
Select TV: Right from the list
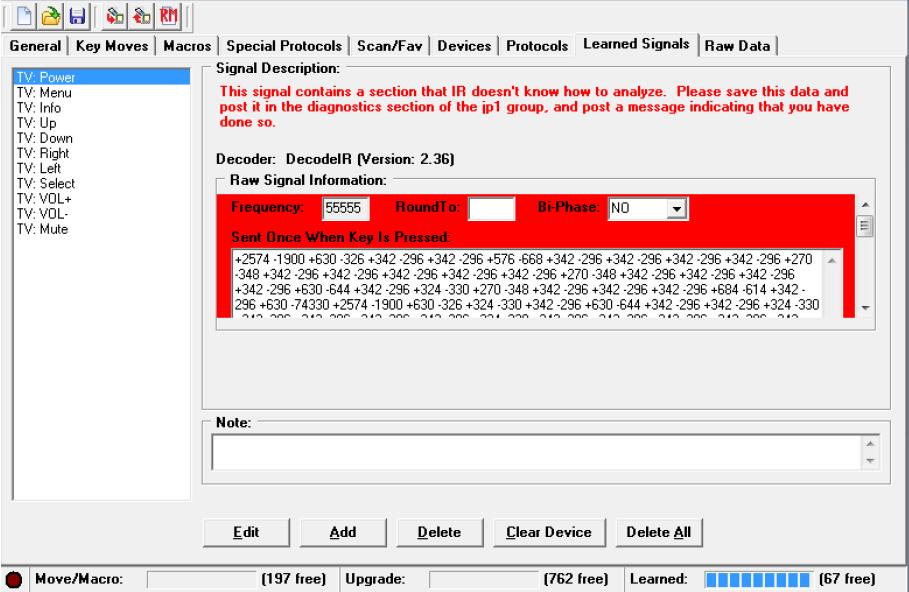point(101,153)
